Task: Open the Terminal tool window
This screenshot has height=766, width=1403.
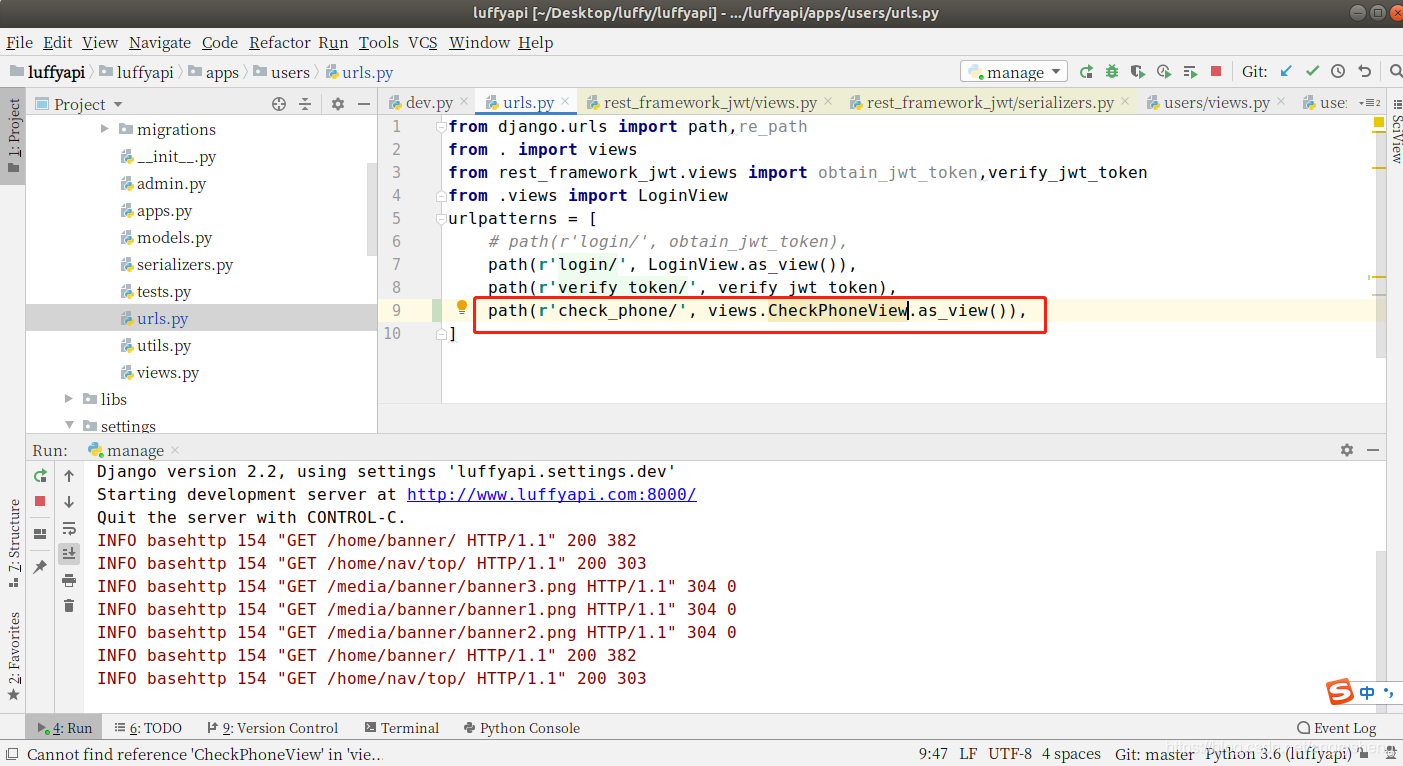Action: tap(401, 728)
